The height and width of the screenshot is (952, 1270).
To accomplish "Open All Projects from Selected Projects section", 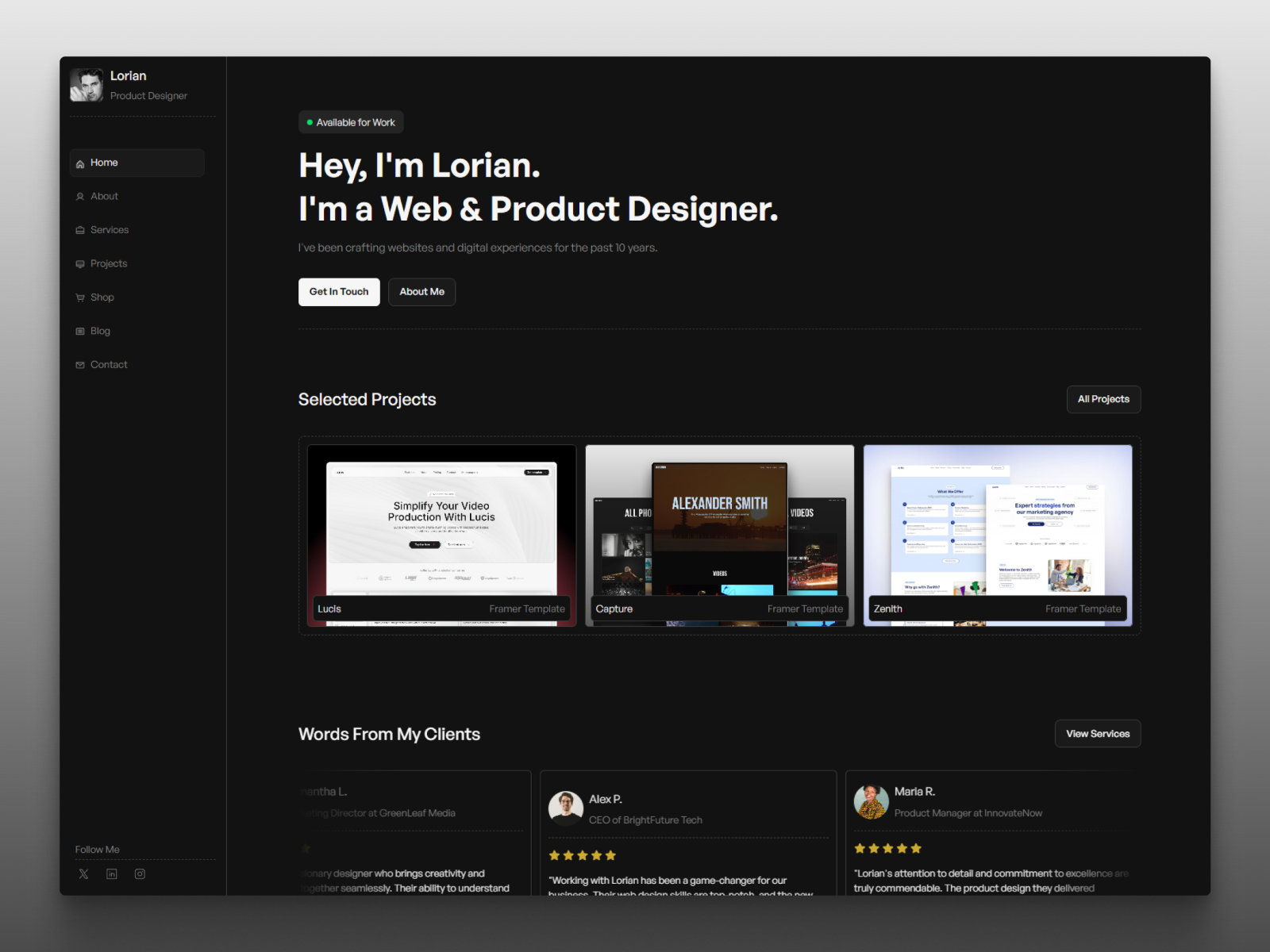I will (x=1103, y=399).
